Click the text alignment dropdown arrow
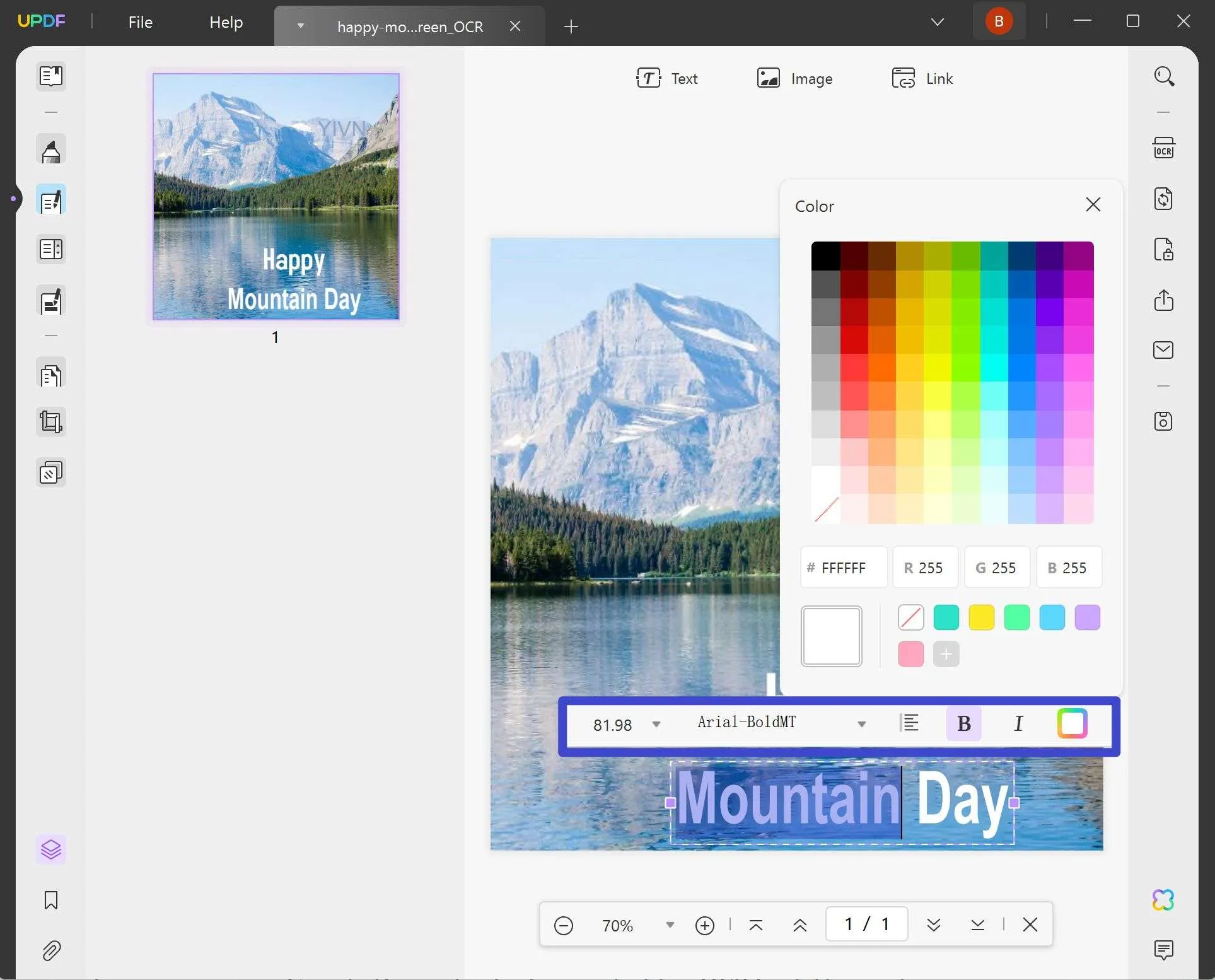The width and height of the screenshot is (1215, 980). click(909, 722)
